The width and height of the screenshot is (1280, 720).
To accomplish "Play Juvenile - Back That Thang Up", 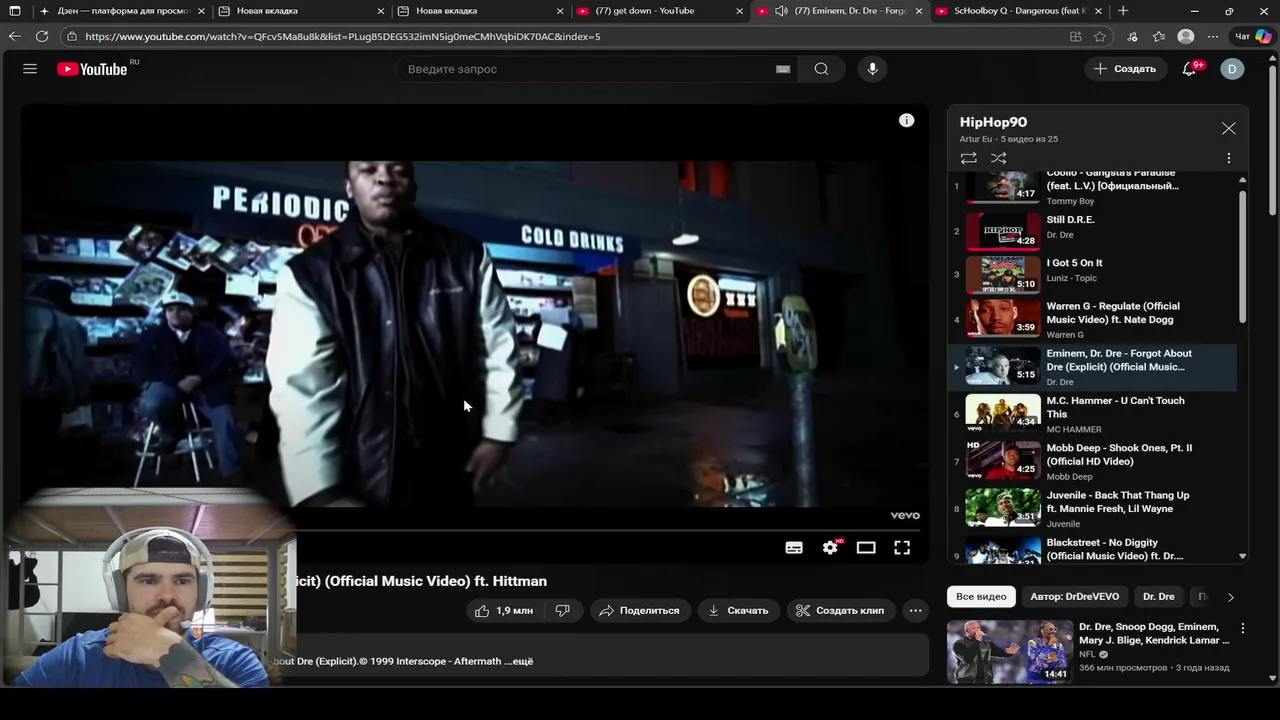I will point(1092,508).
